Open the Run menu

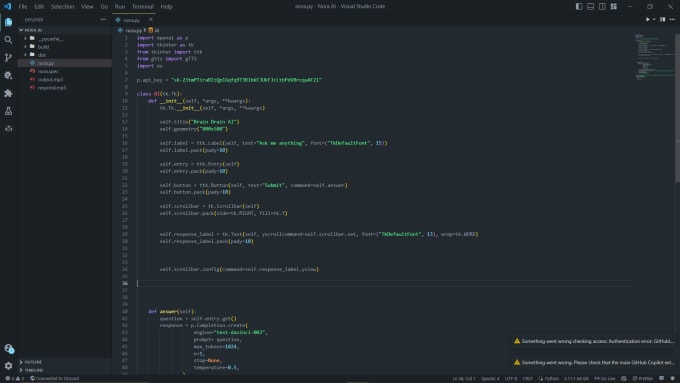(x=120, y=7)
